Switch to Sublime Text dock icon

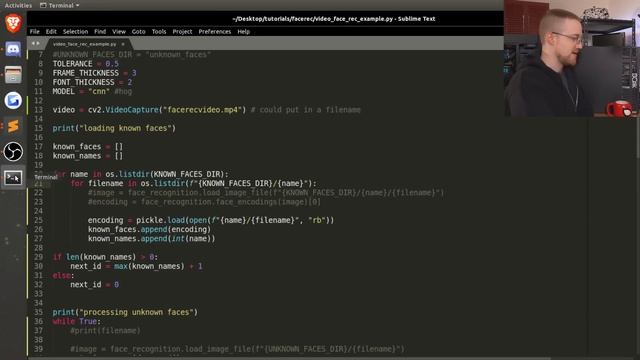(x=13, y=126)
